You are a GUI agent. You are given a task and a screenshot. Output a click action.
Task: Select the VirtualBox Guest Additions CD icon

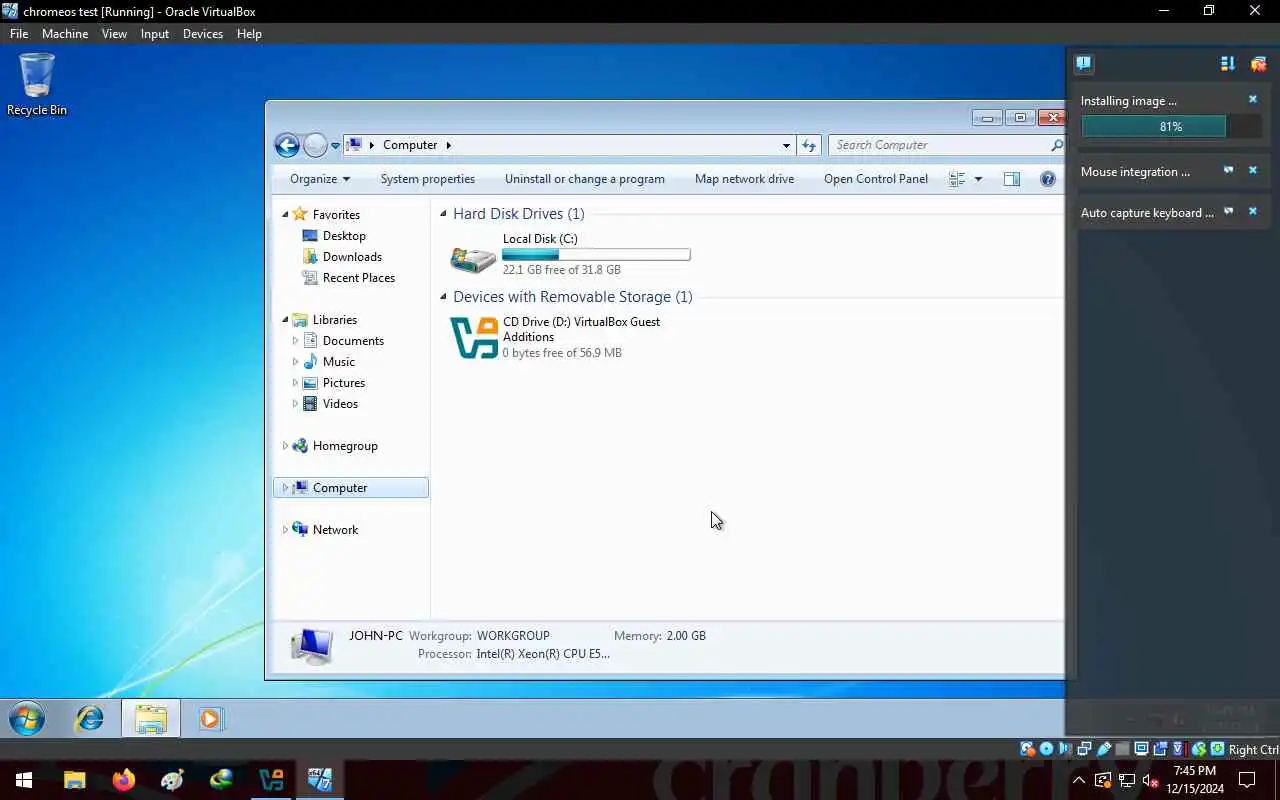click(x=474, y=338)
